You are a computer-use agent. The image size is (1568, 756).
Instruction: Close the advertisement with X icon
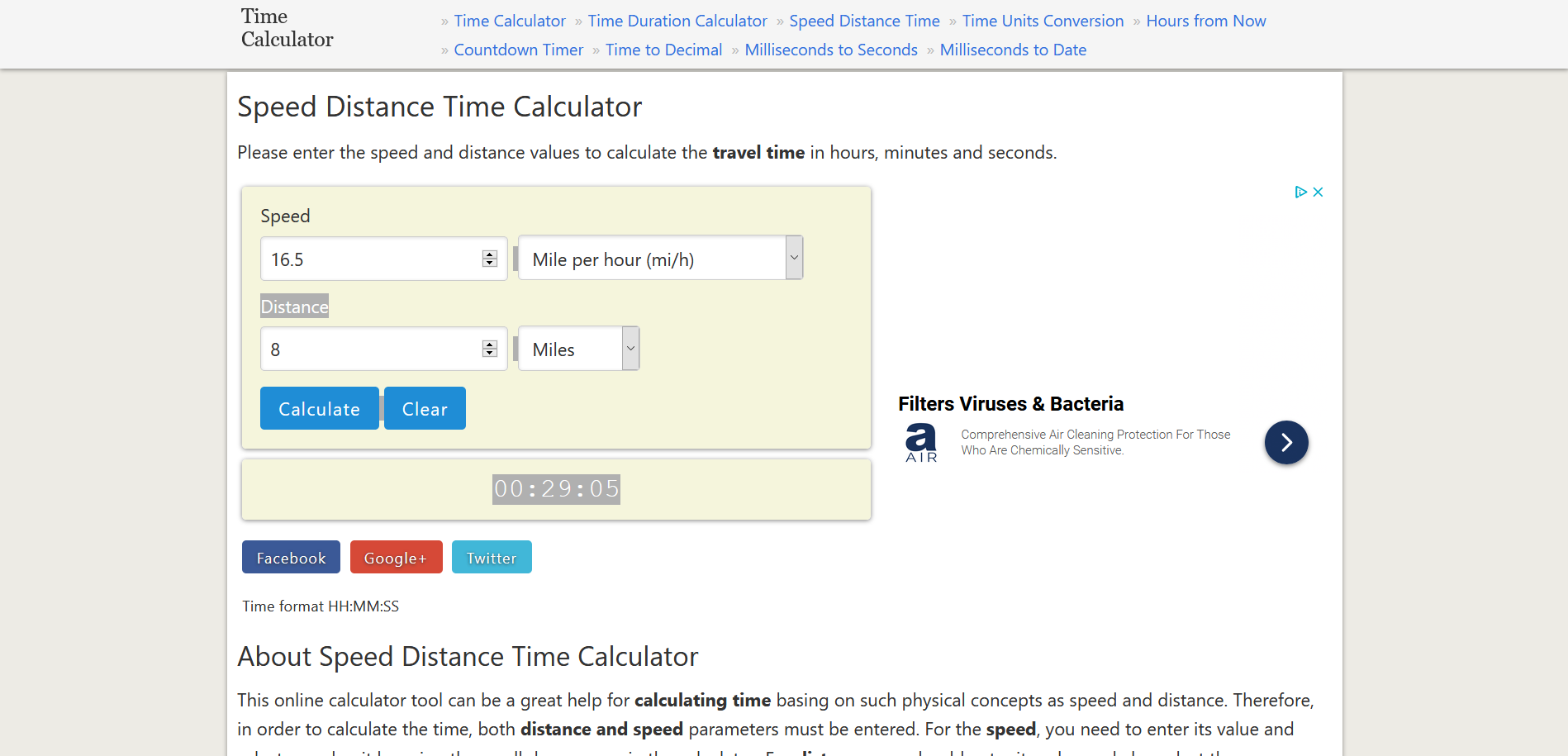[1318, 192]
